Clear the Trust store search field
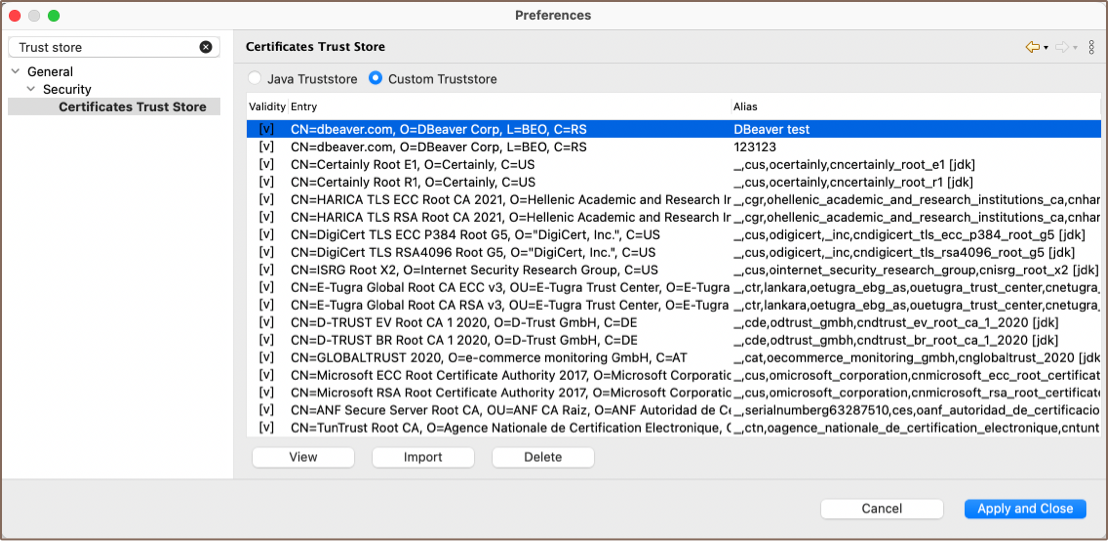 [x=206, y=47]
